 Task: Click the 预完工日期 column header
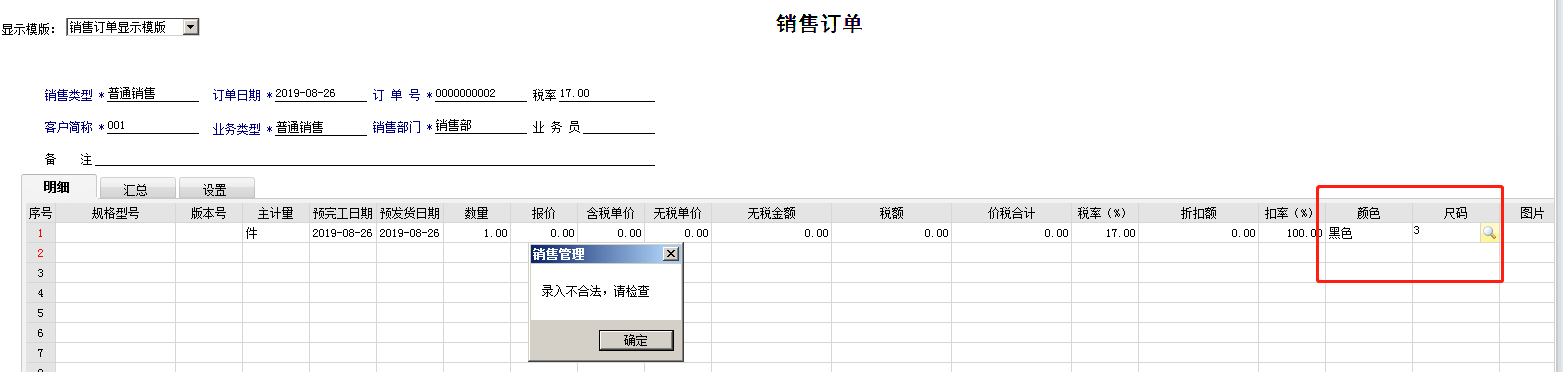point(343,213)
